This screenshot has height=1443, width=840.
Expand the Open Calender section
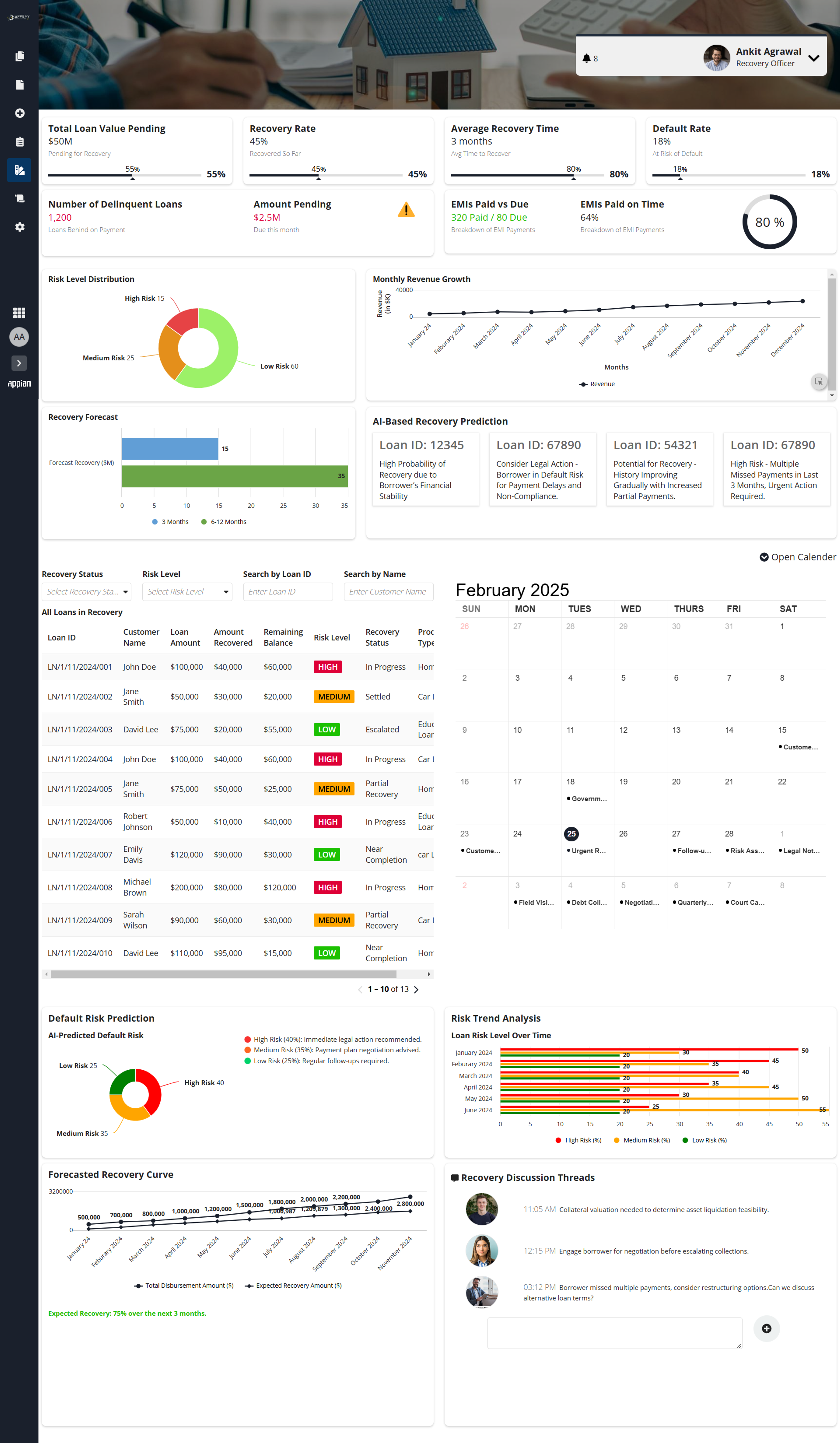point(798,557)
